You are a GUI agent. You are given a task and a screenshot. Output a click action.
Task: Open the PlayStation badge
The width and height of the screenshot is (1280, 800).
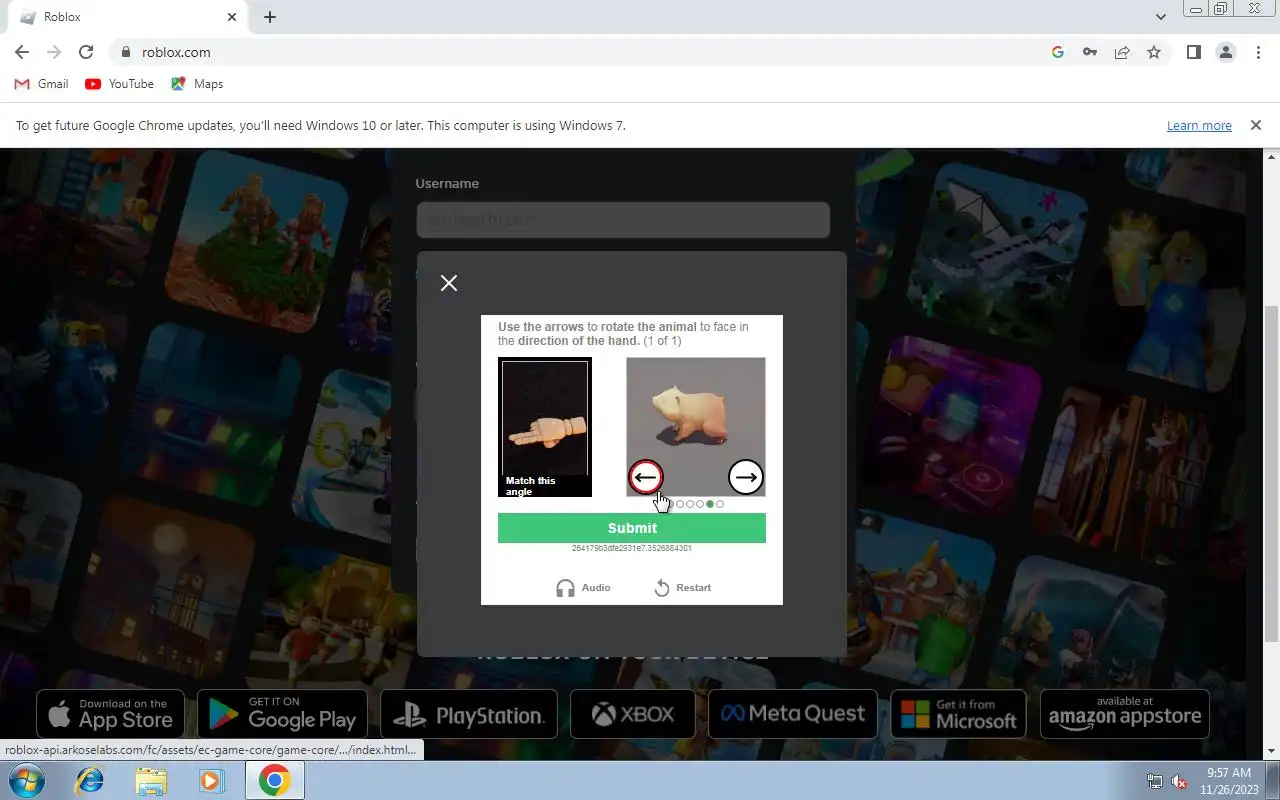click(469, 714)
